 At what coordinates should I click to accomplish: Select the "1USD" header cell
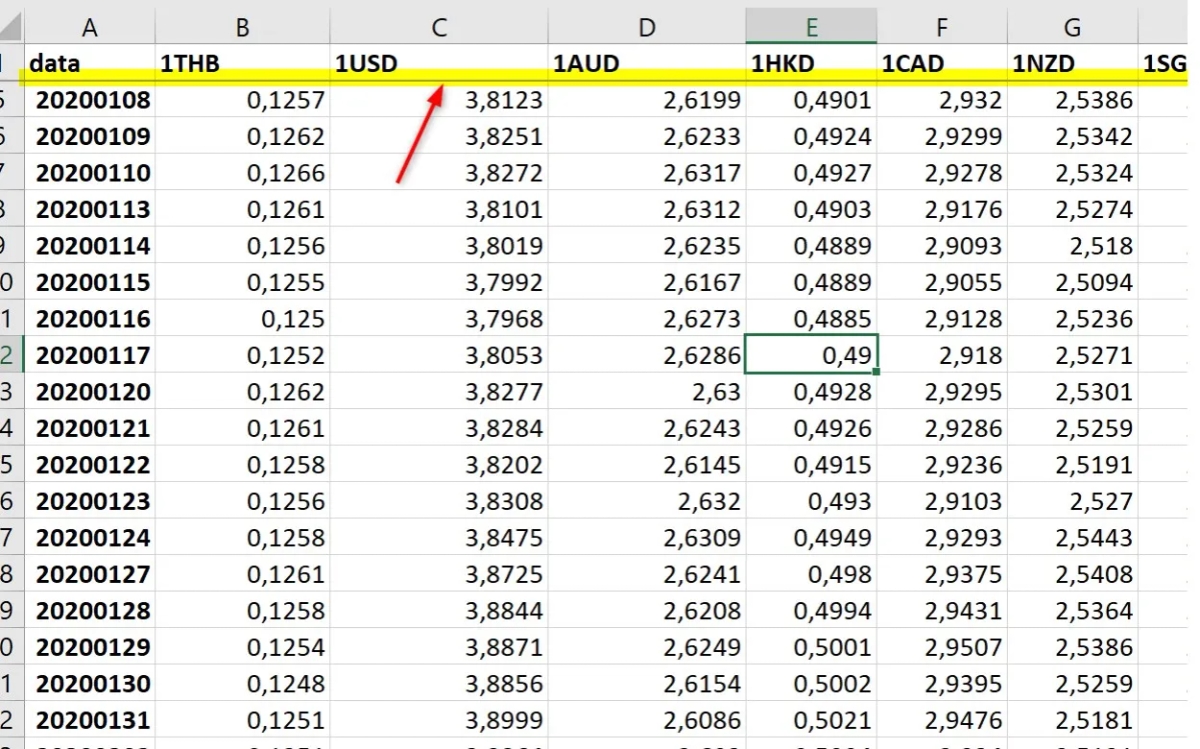coord(438,64)
